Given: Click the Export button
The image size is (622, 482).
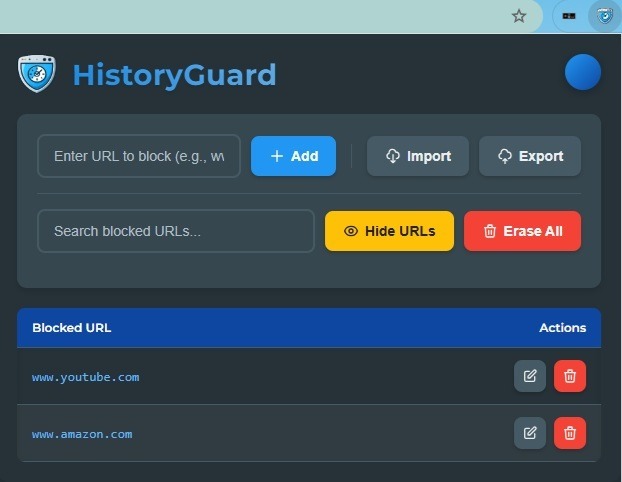Looking at the screenshot, I should click(x=530, y=156).
